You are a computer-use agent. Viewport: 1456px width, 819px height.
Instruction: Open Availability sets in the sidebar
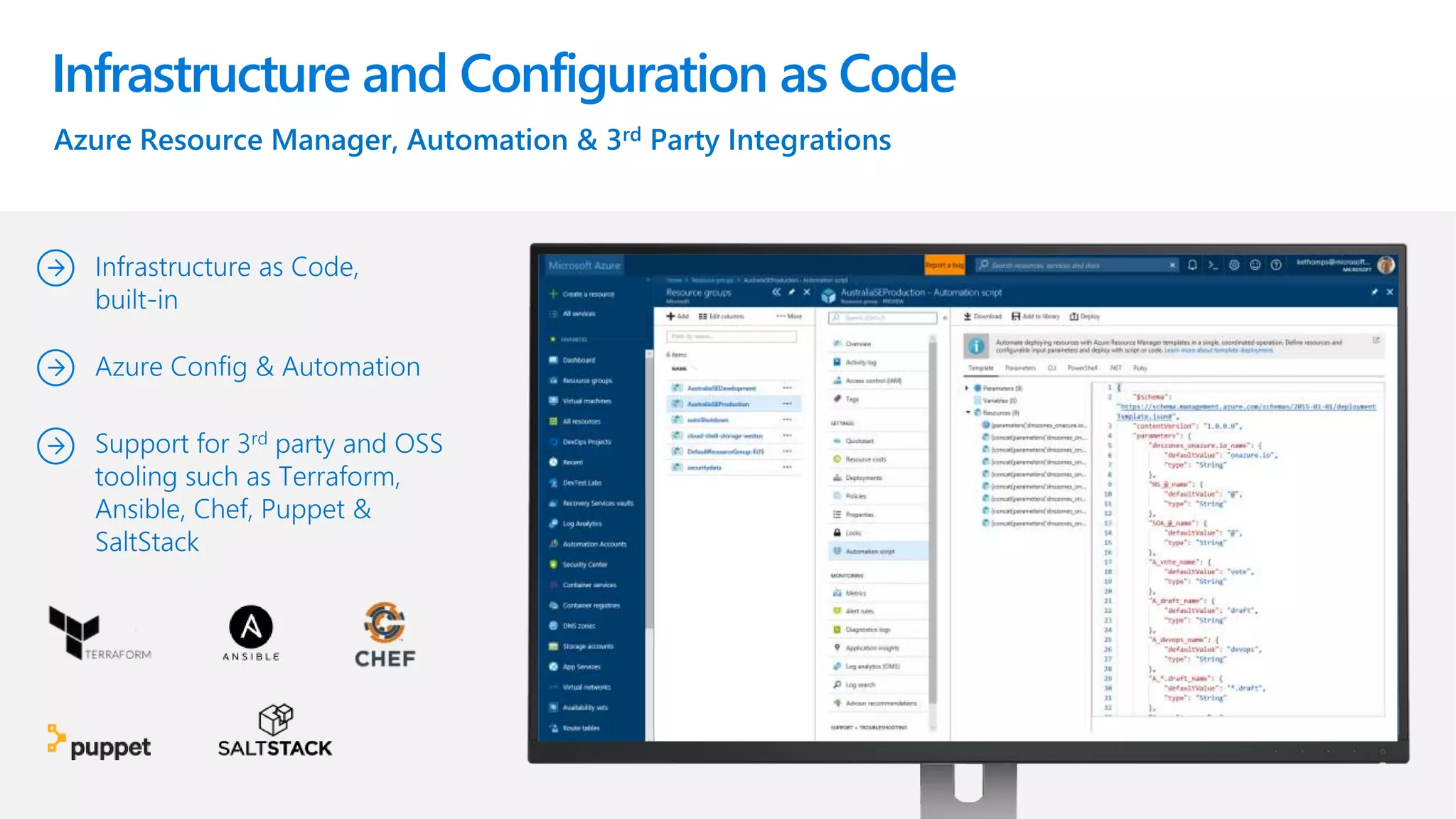579,708
